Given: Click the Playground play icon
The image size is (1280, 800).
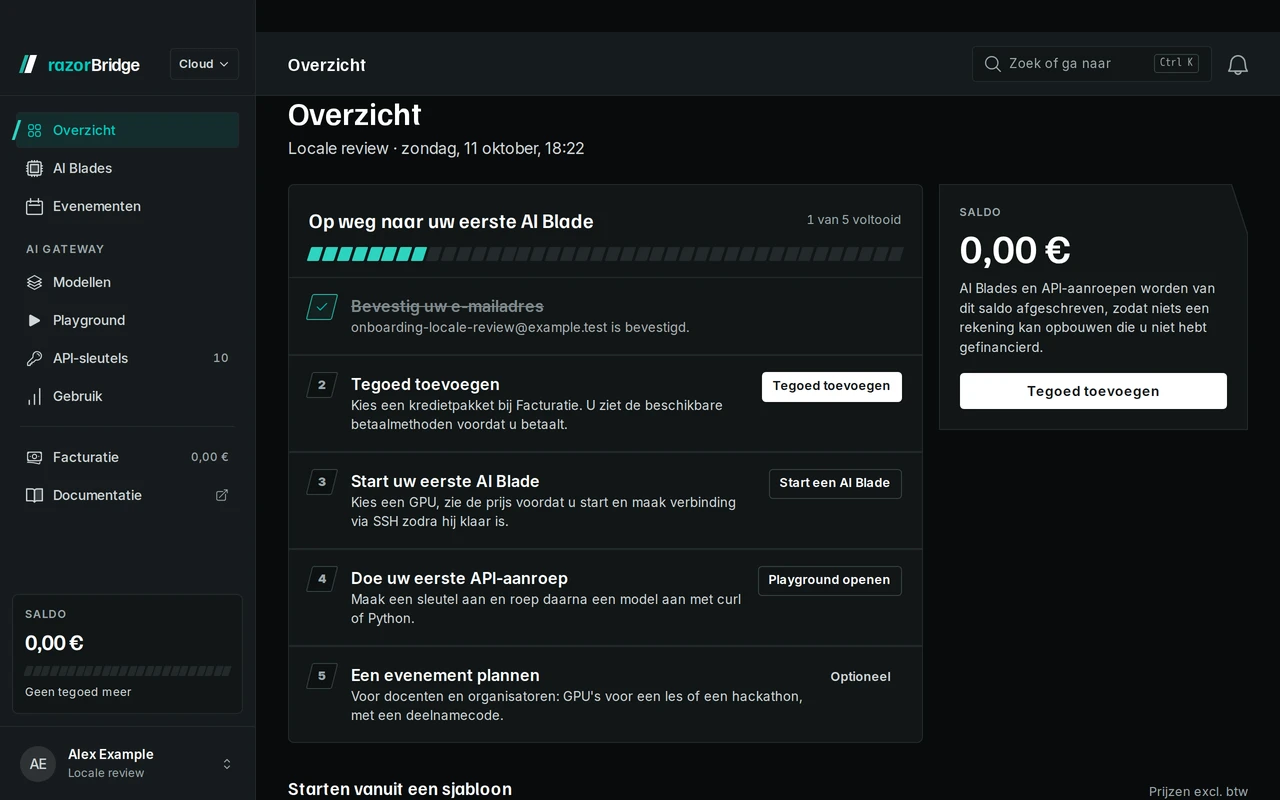Looking at the screenshot, I should pos(35,320).
